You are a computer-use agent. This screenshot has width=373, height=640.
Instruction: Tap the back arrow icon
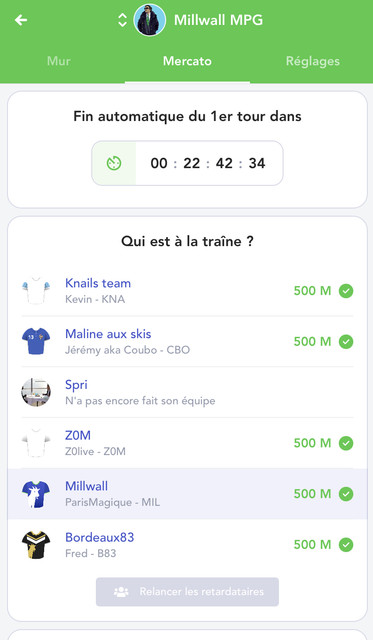[21, 20]
